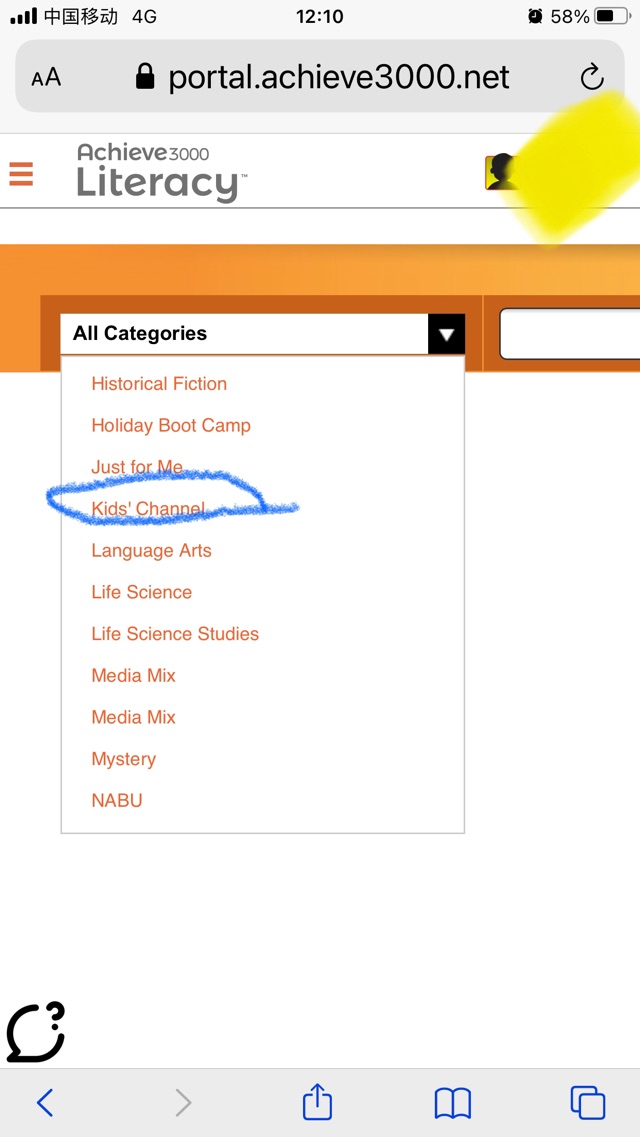
Task: Choose Holiday Boot Camp category
Action: (171, 425)
